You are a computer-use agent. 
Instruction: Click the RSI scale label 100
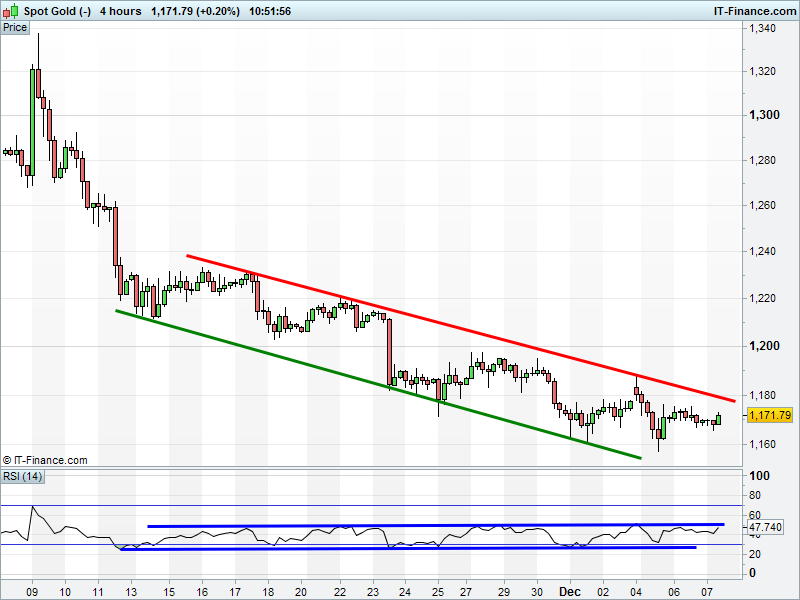pyautogui.click(x=759, y=476)
